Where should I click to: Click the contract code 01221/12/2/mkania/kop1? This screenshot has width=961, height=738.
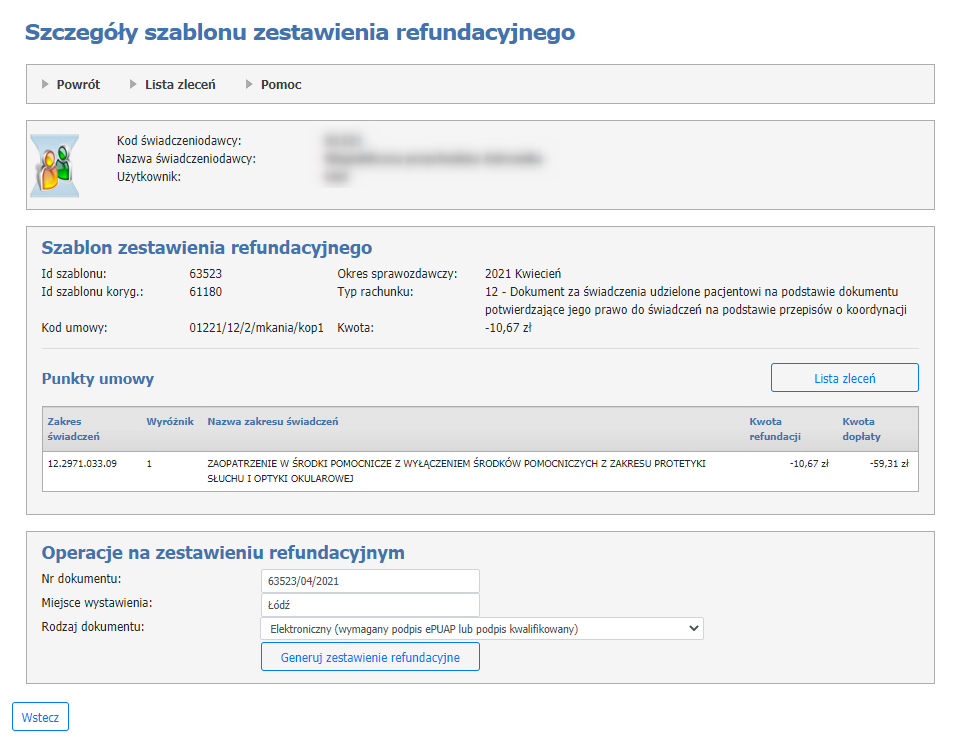[256, 328]
